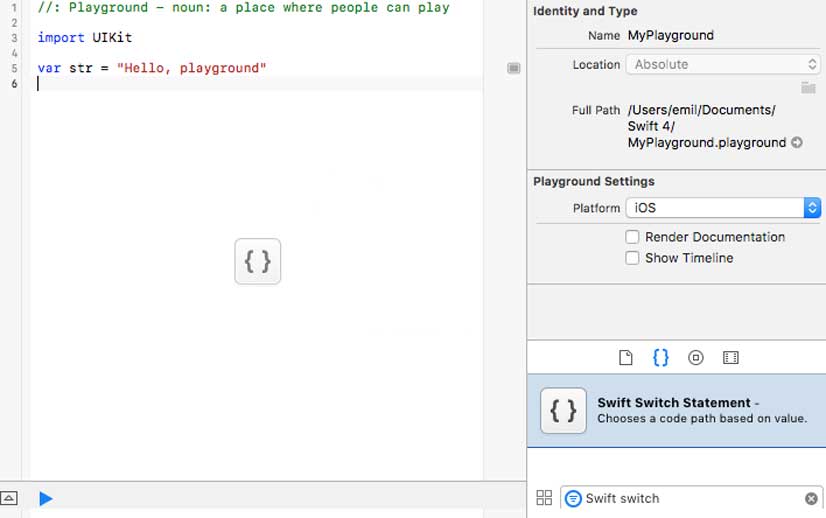Image resolution: width=826 pixels, height=518 pixels.
Task: Click the filter icon in library search
Action: pyautogui.click(x=573, y=498)
